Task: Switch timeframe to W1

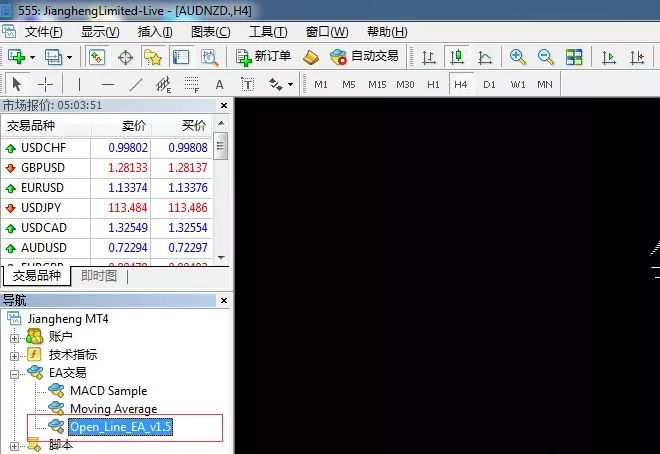Action: (518, 85)
